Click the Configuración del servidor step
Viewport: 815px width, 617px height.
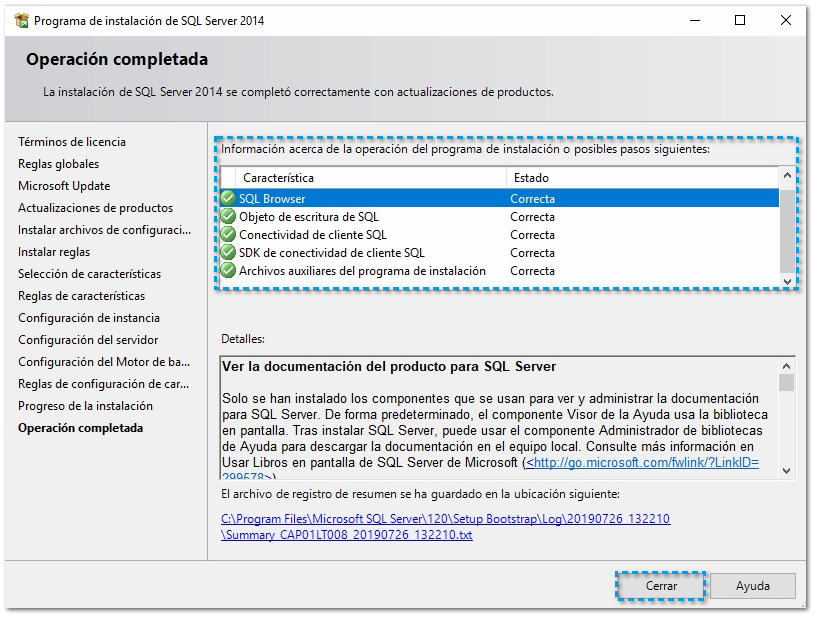coord(88,340)
